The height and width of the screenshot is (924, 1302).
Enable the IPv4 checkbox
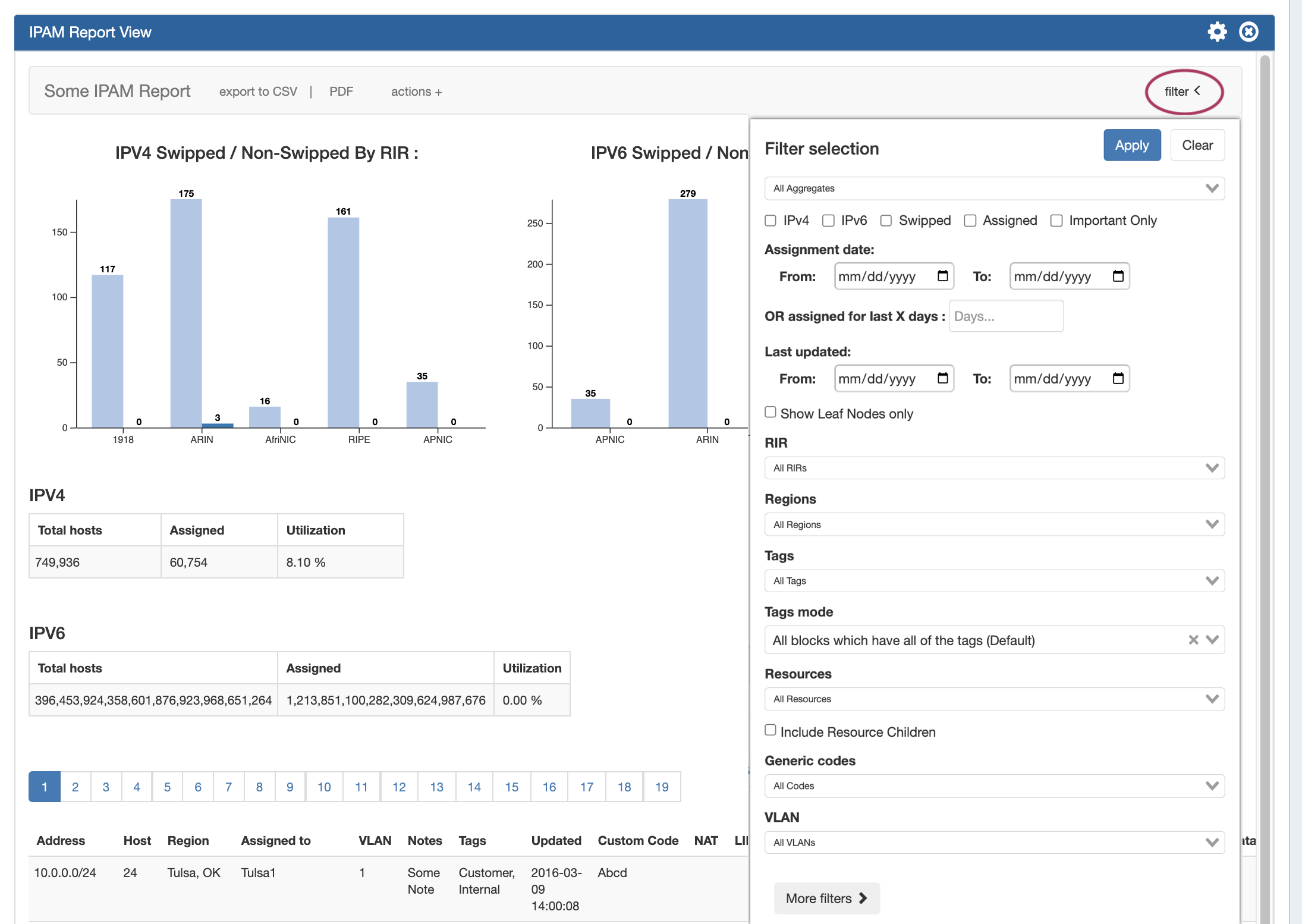(770, 221)
